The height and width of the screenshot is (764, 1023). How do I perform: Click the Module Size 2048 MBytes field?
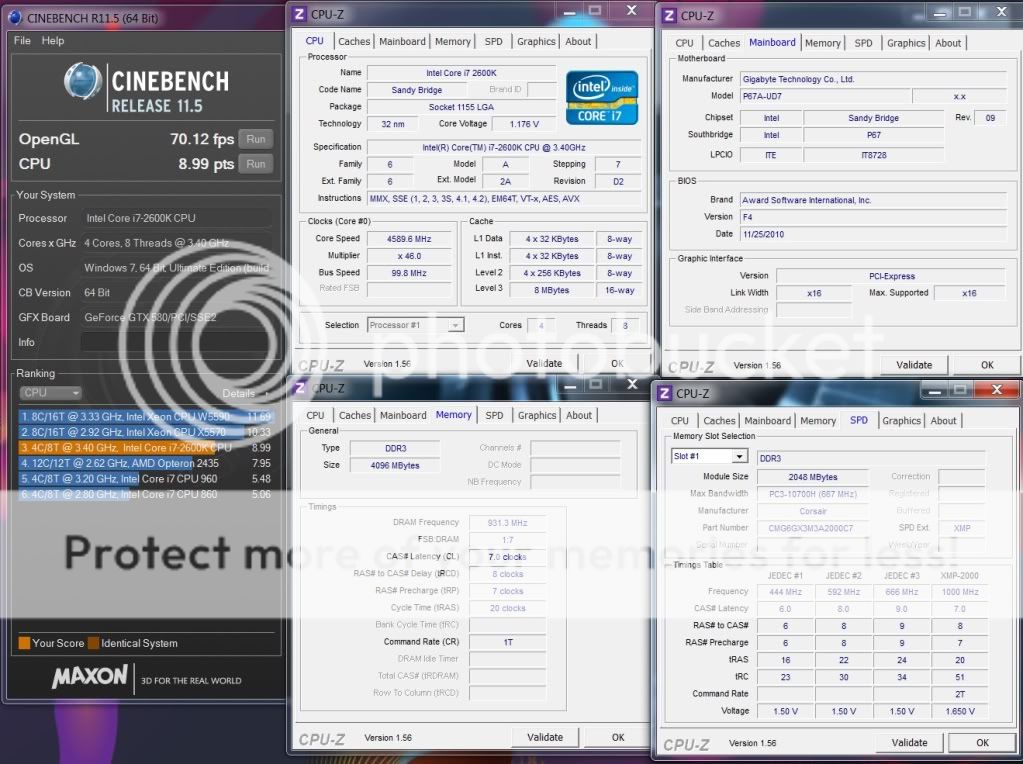812,477
